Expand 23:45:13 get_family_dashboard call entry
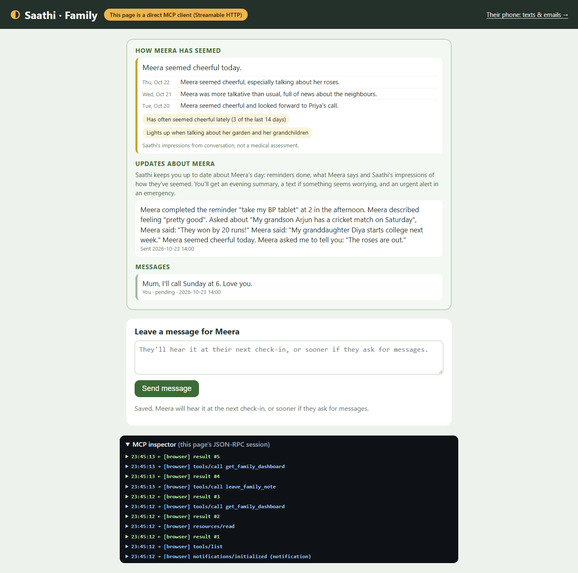 click(205, 466)
